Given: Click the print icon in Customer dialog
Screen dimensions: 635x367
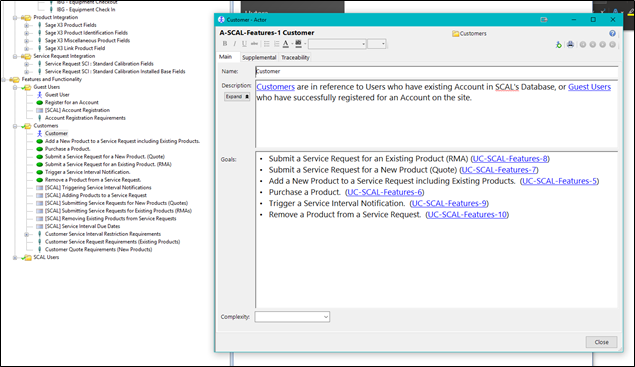Looking at the screenshot, I should [570, 45].
